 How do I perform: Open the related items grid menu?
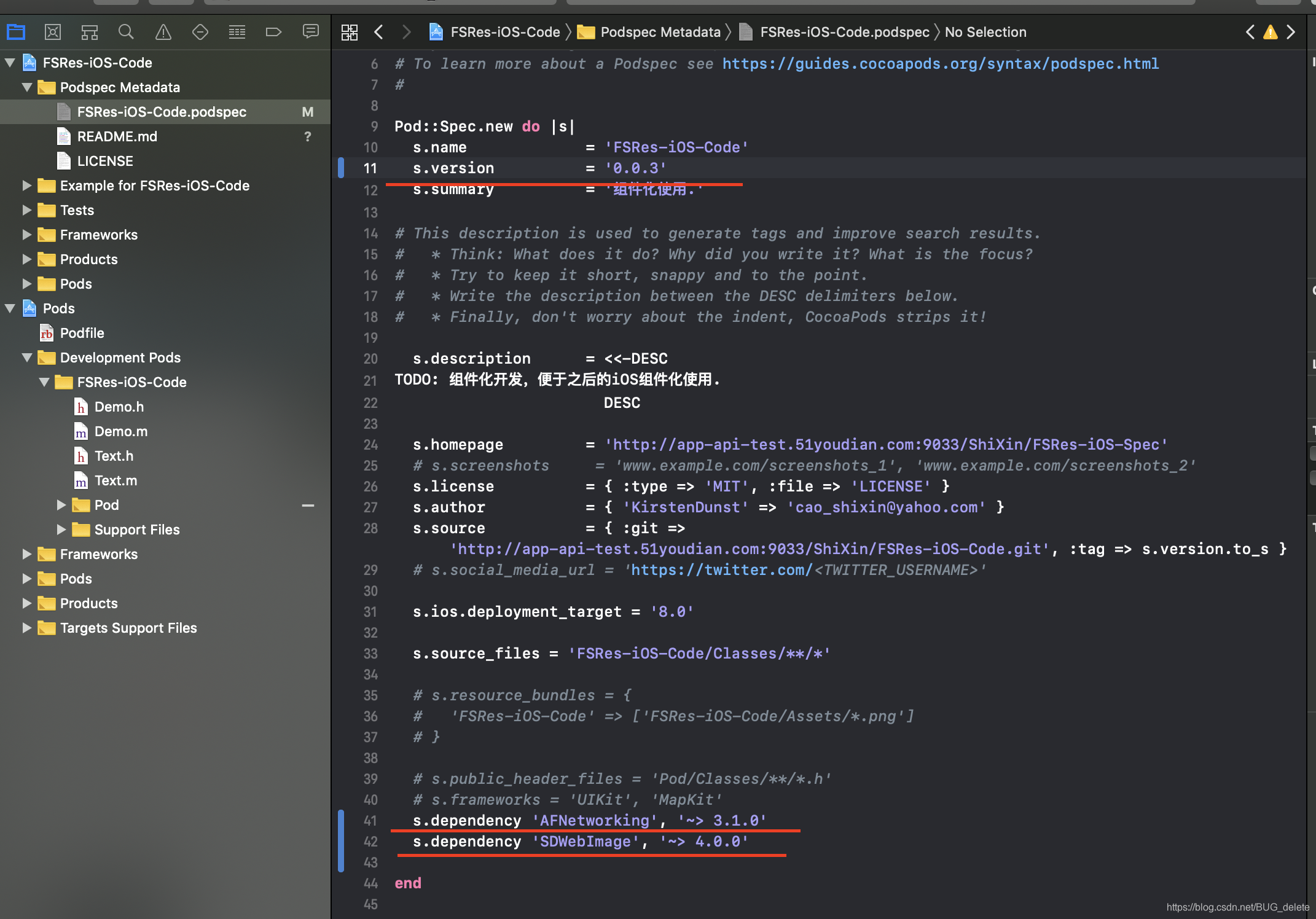[x=350, y=32]
